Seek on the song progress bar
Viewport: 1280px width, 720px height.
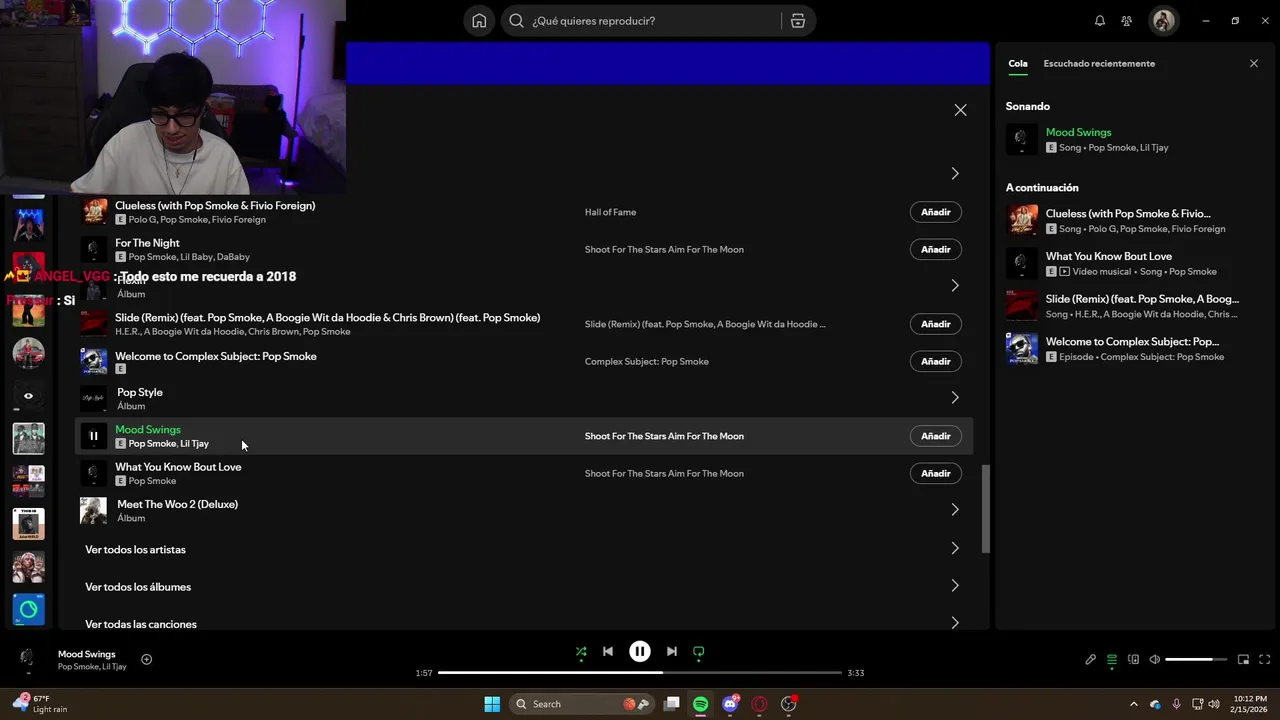pos(640,673)
